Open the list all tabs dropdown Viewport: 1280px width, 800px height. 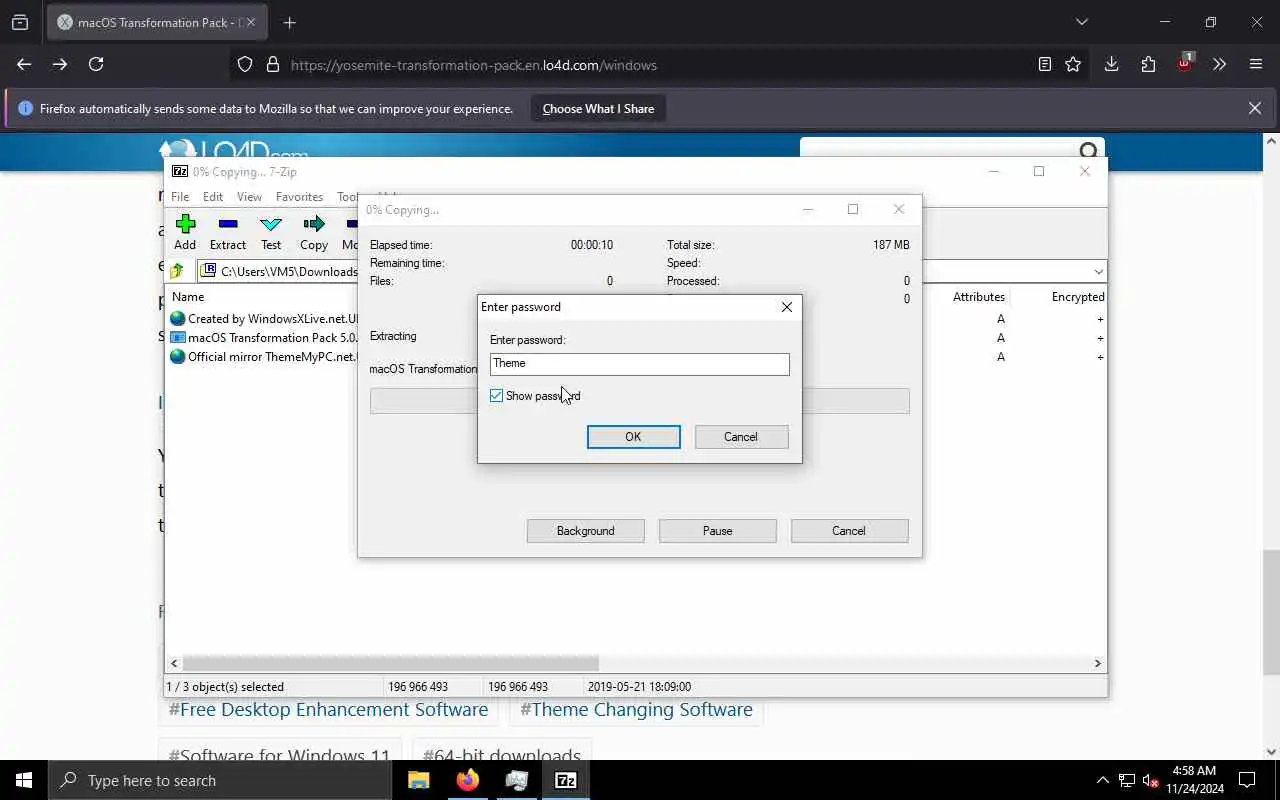point(1081,22)
